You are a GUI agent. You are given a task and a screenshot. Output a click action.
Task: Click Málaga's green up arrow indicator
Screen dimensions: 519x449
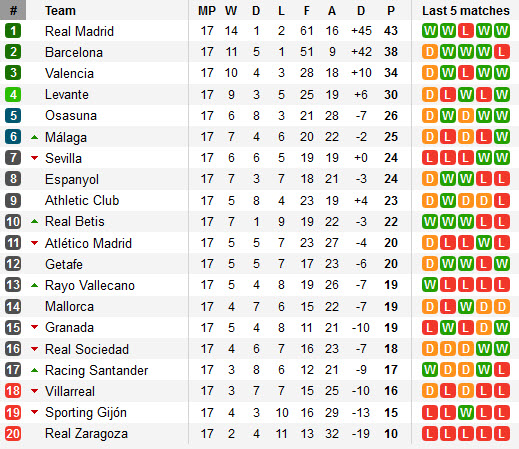tap(34, 137)
